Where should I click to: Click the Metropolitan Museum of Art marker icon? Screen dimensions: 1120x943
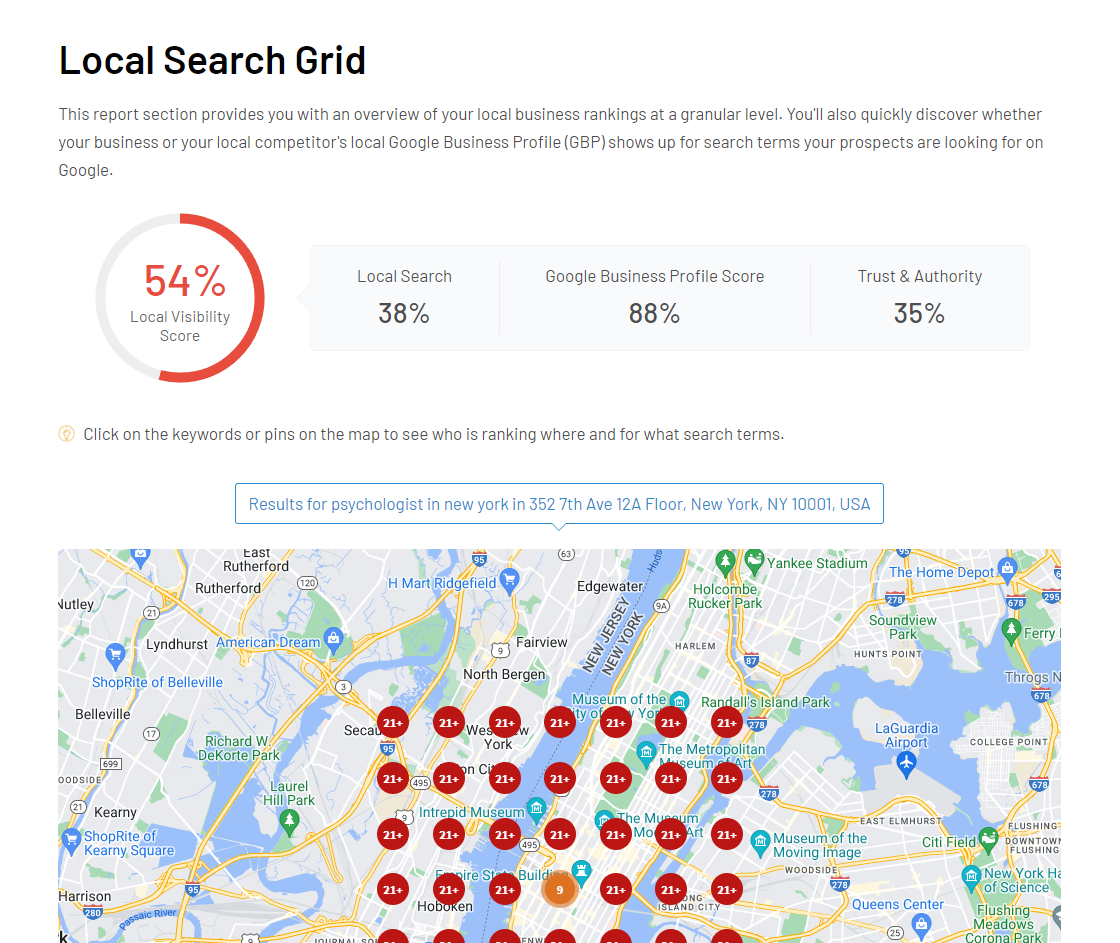pos(645,752)
